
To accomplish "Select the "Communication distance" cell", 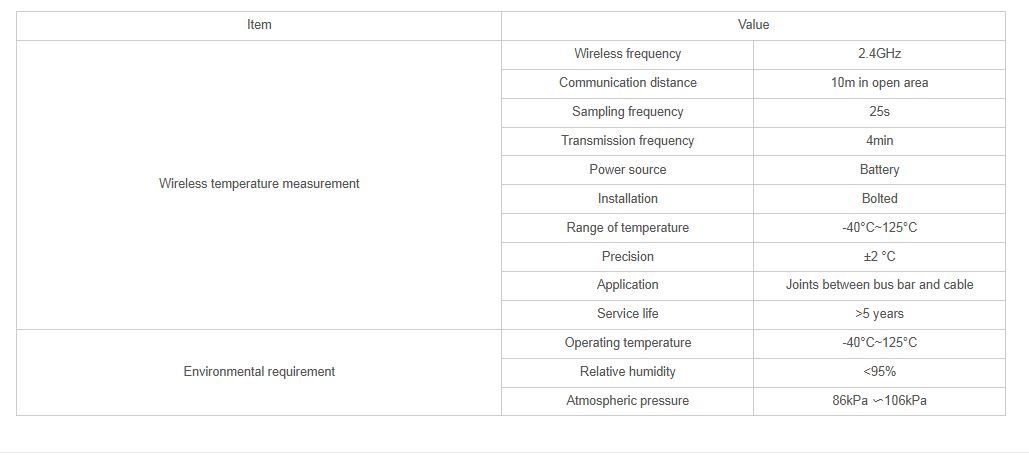I will click(627, 83).
